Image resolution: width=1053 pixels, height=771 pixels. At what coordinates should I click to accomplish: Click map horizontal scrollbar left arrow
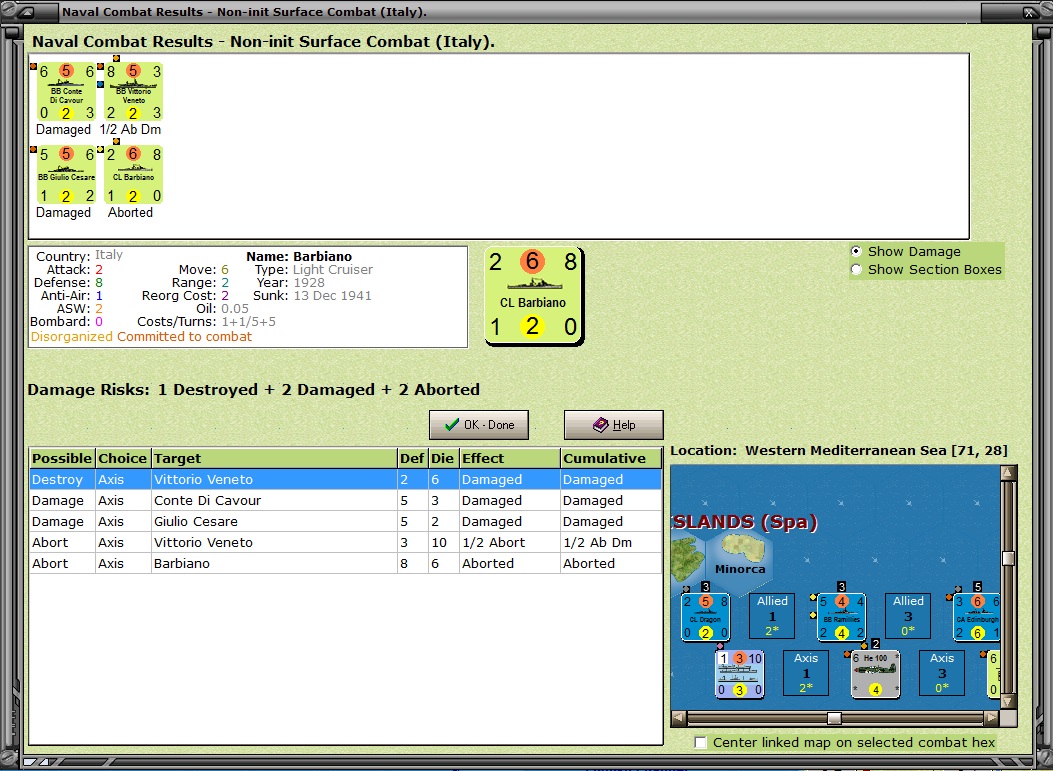pos(679,718)
